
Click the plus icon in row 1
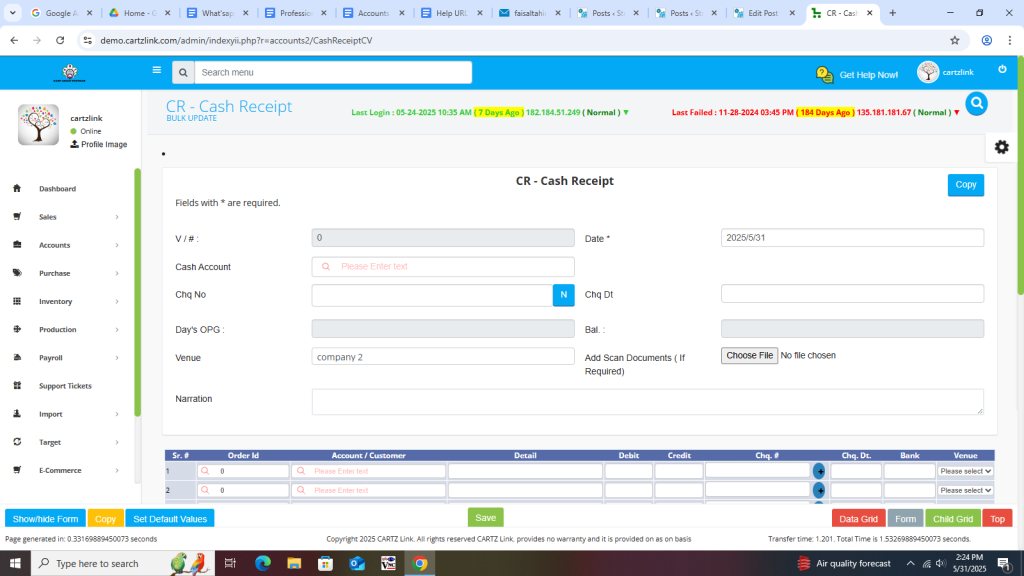tap(819, 471)
